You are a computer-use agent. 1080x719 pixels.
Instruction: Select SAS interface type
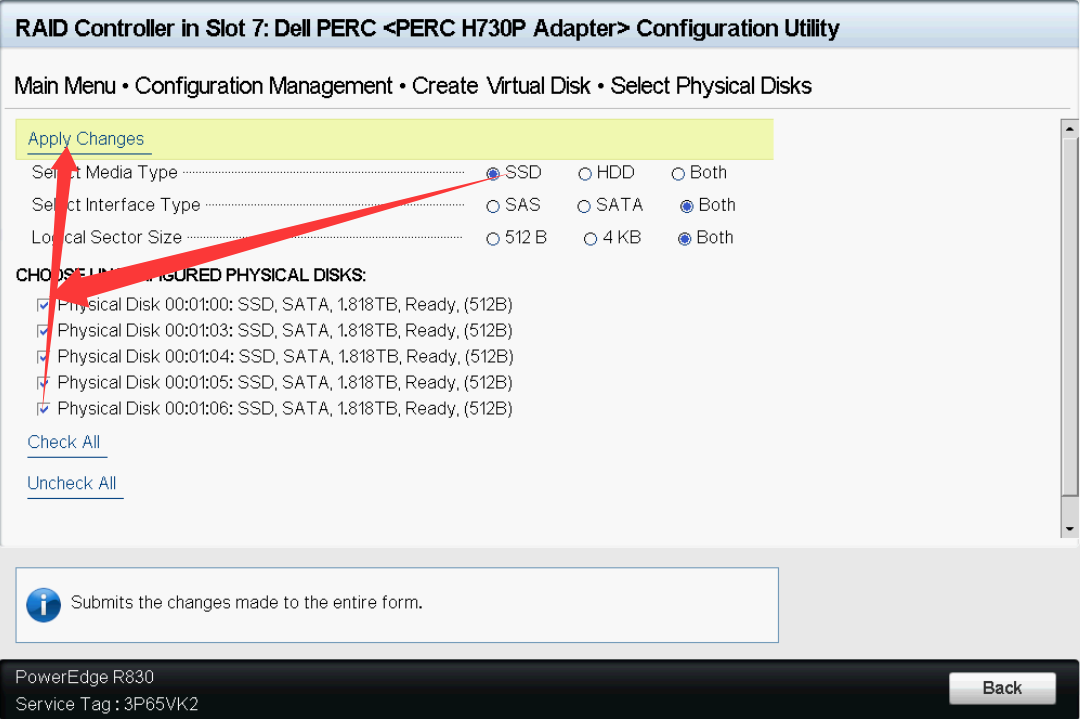(x=493, y=207)
